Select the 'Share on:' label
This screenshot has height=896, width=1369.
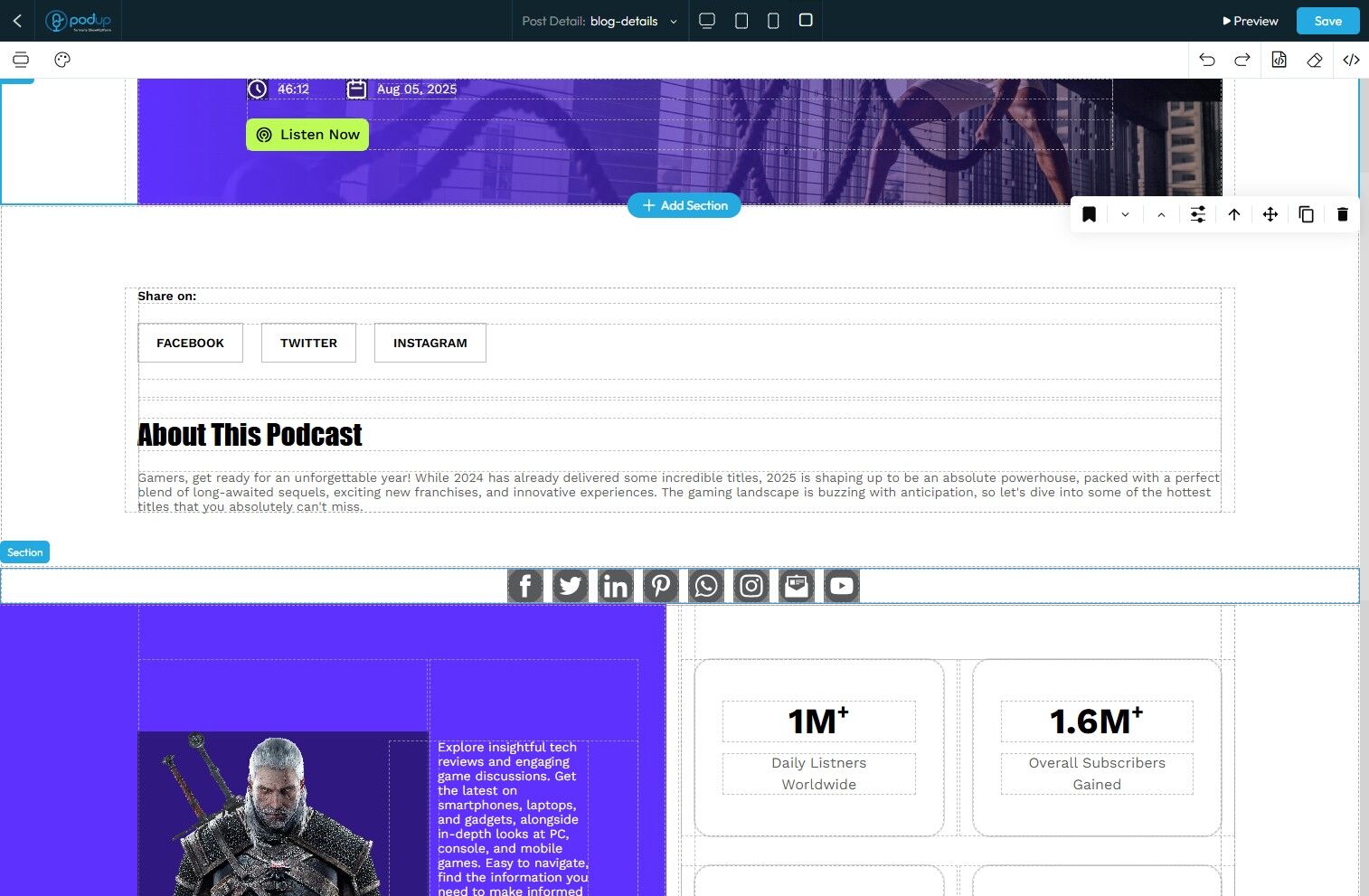point(166,296)
